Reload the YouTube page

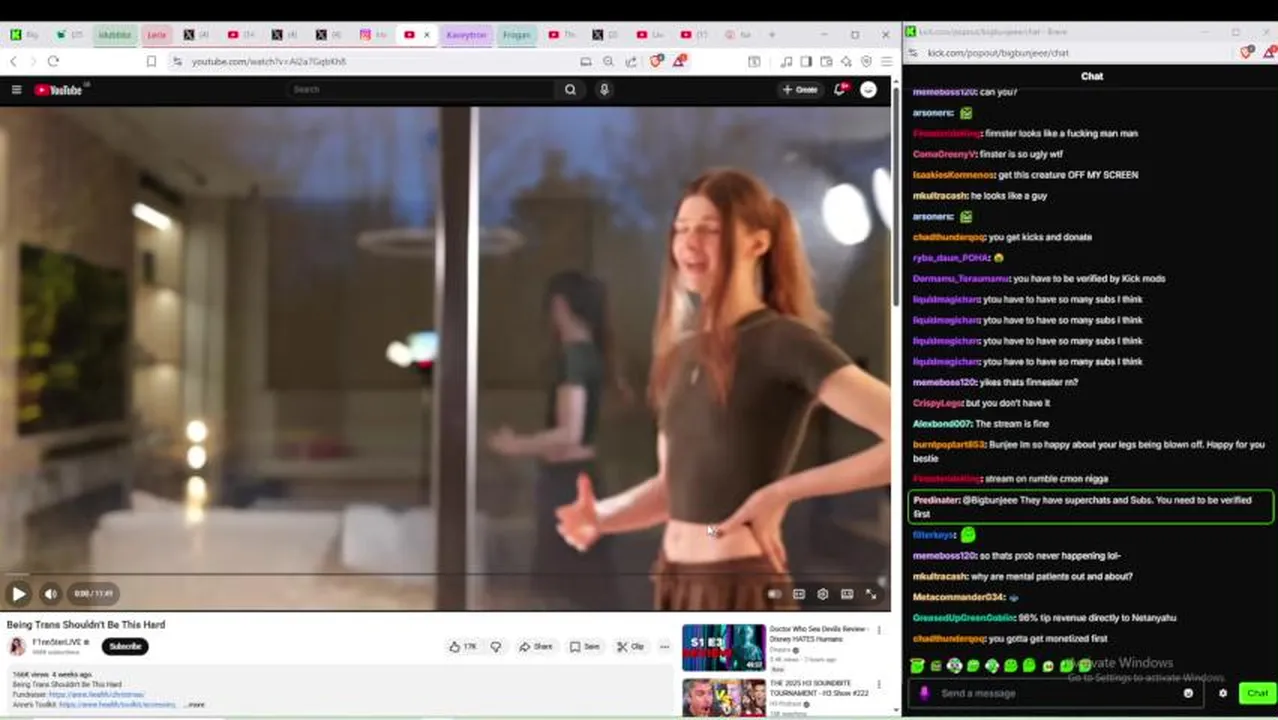click(x=53, y=62)
